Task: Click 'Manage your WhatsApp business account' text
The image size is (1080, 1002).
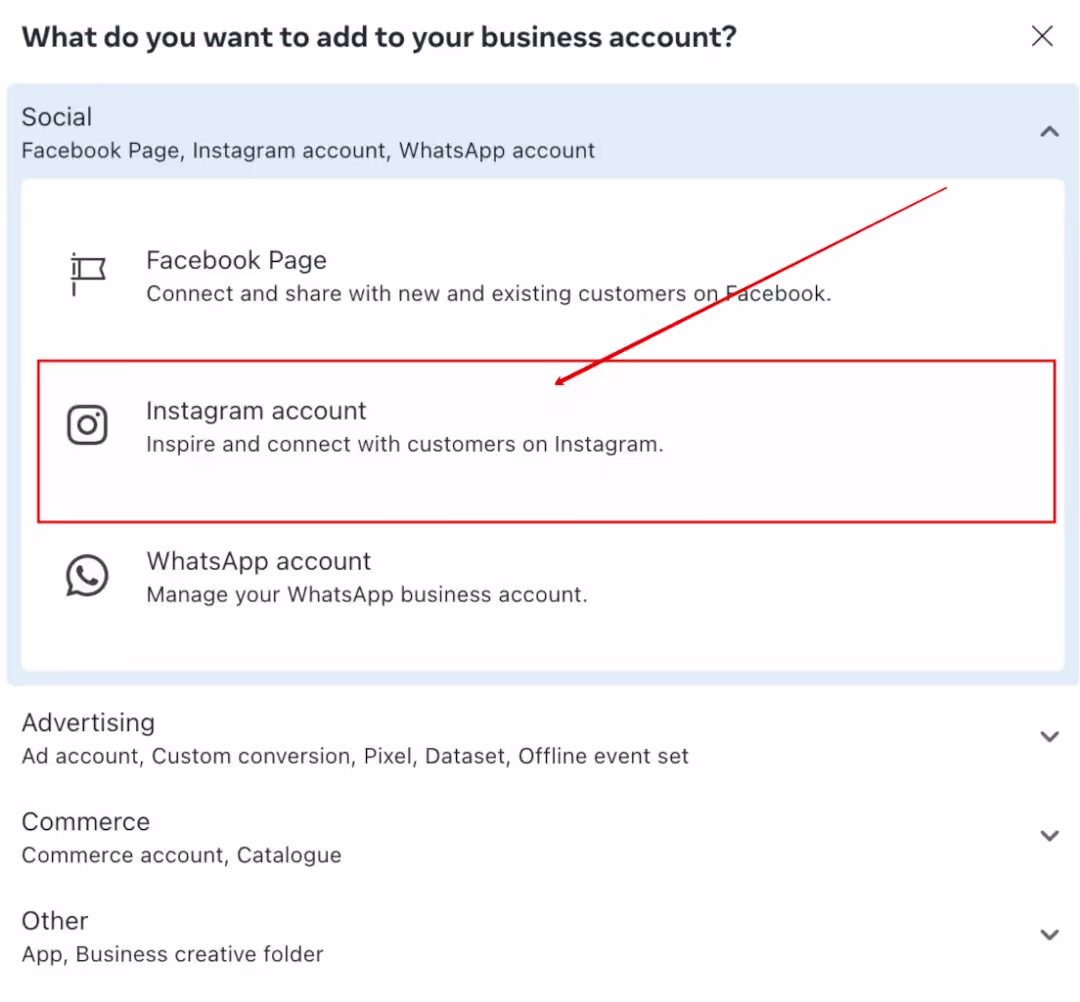Action: pyautogui.click(x=366, y=594)
